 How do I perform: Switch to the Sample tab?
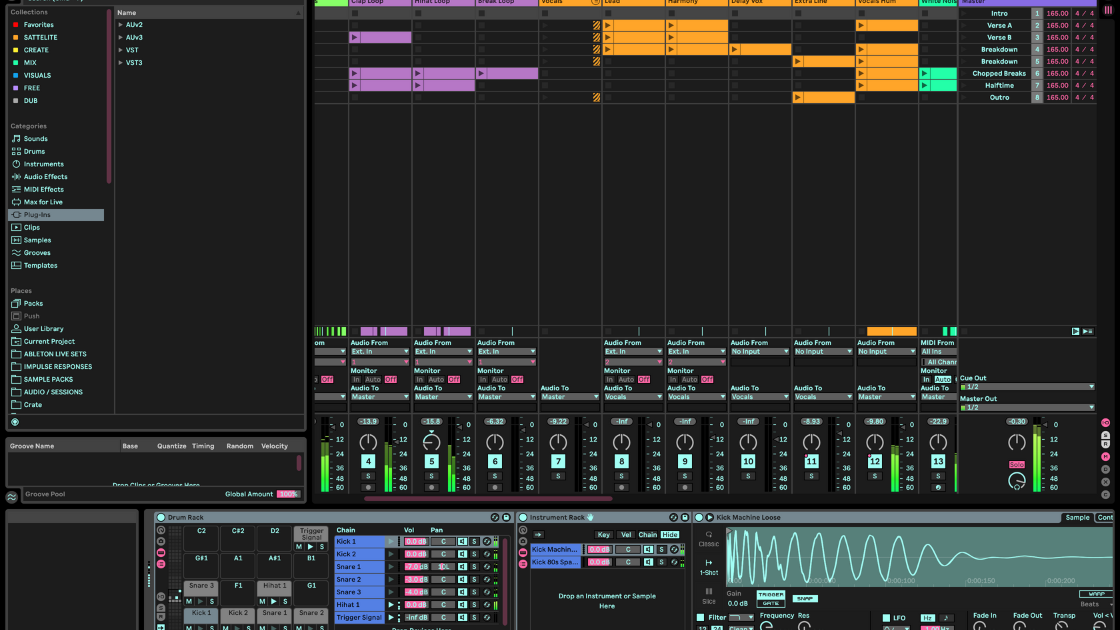pyautogui.click(x=1077, y=517)
